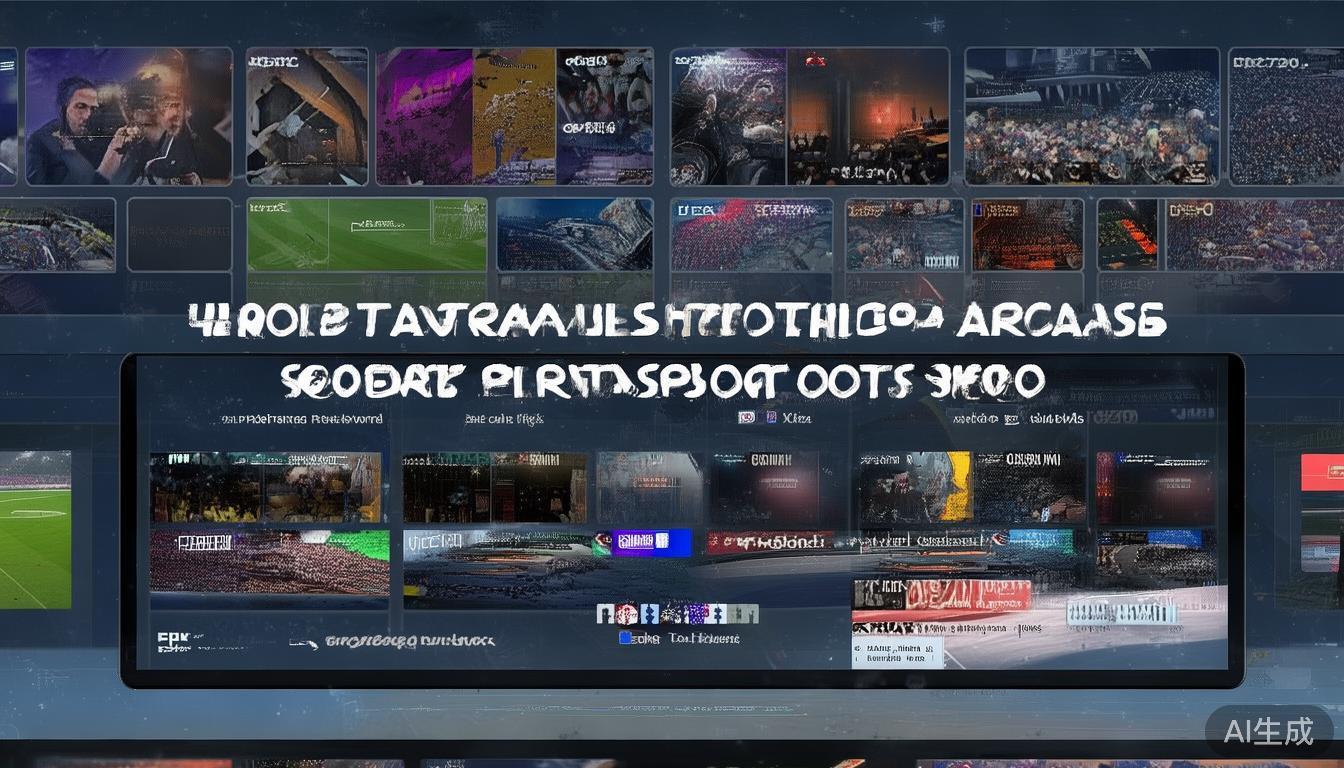
Task: Select the first column heading in the panel
Action: pyautogui.click(x=301, y=419)
